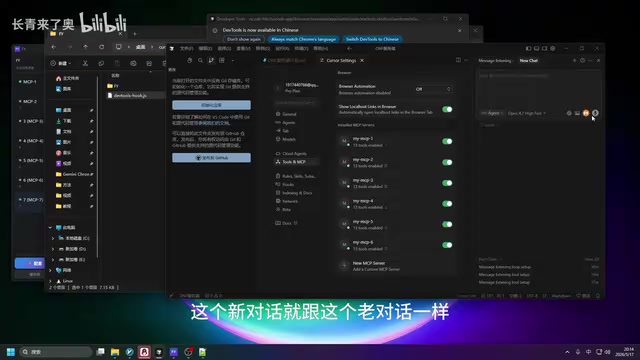Viewport: 640px width, 360px height.
Task: Disable the my-mcp-4 server toggle
Action: click(447, 203)
